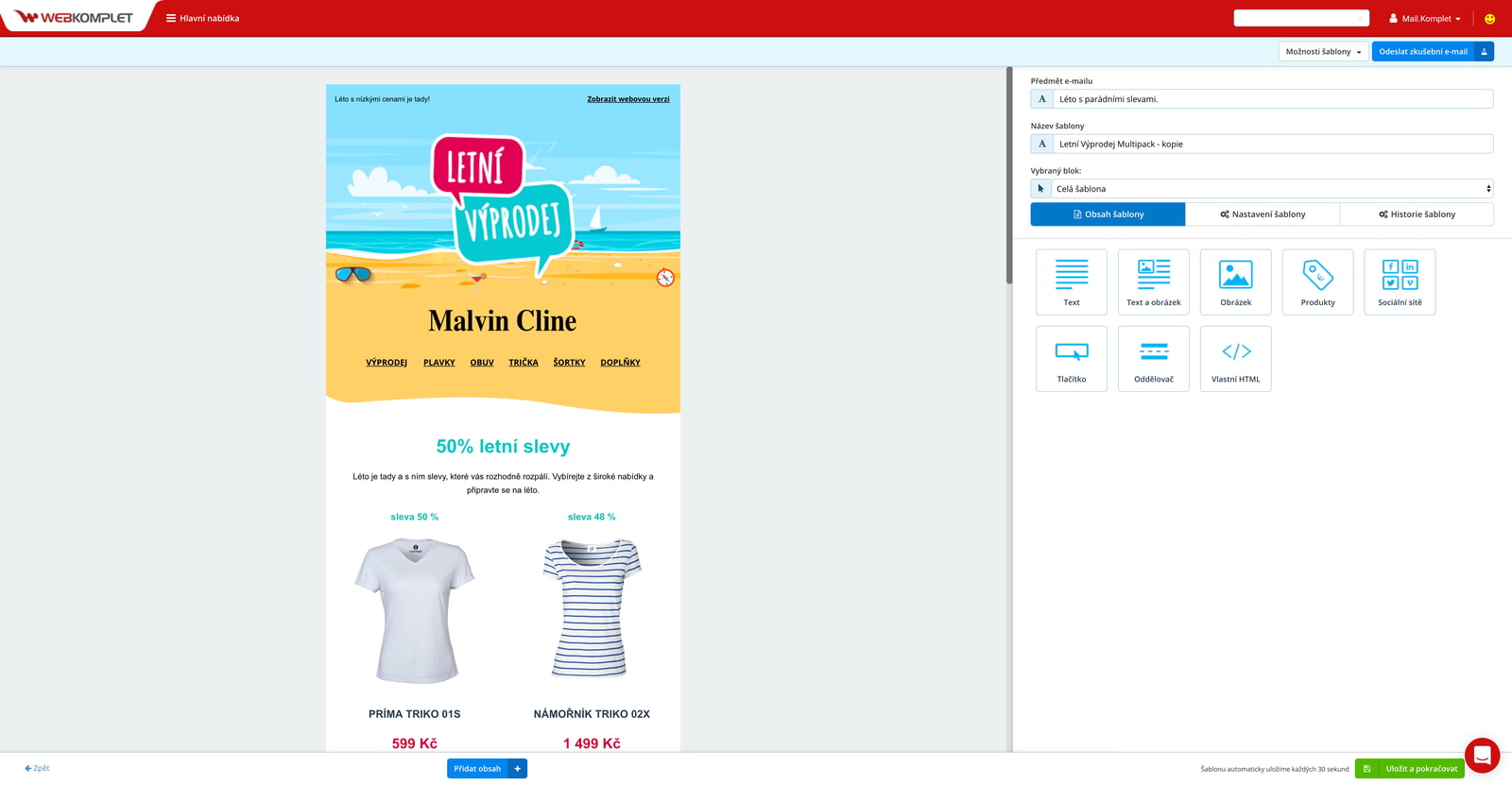1512x785 pixels.
Task: Click PLAVKY navigation link in email
Action: [x=439, y=363]
